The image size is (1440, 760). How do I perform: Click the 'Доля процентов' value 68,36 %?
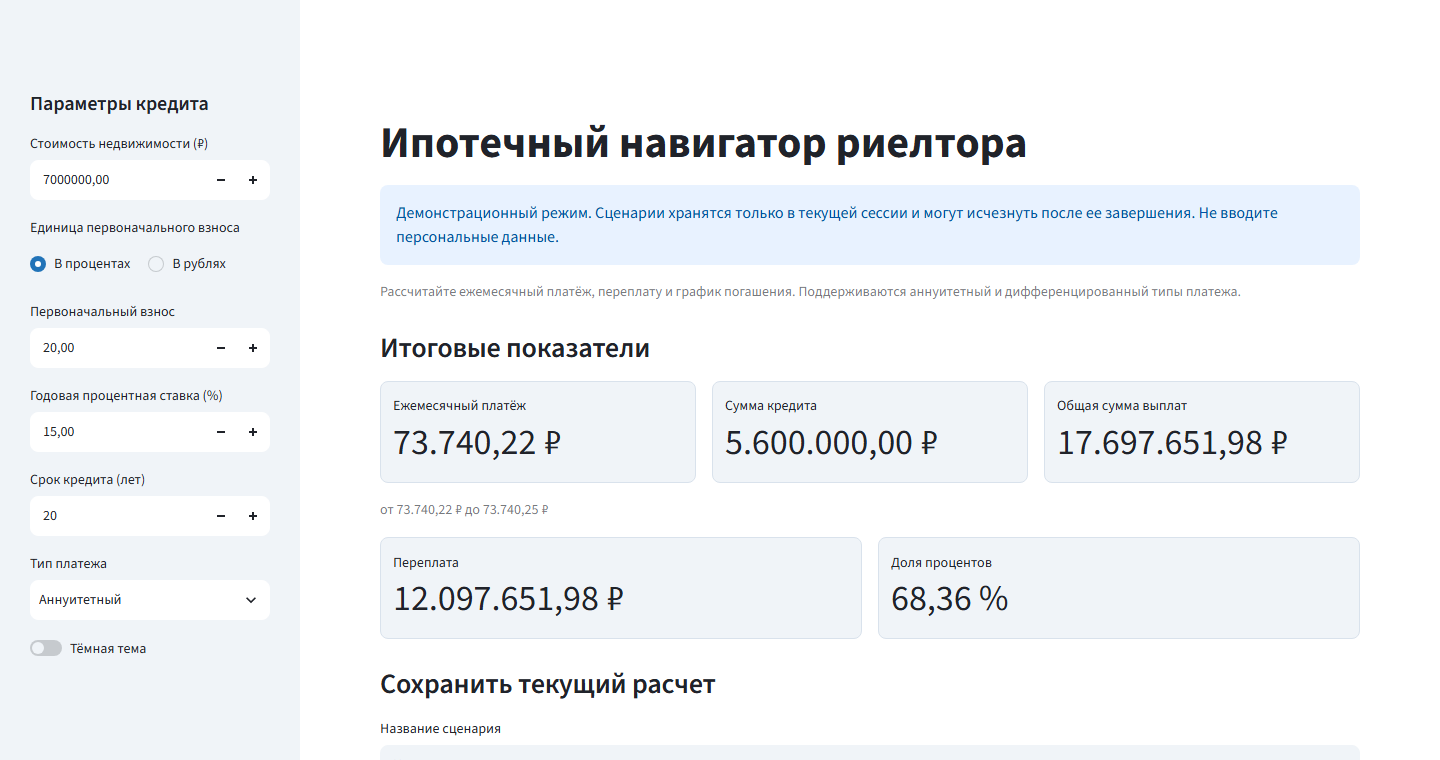coord(950,598)
